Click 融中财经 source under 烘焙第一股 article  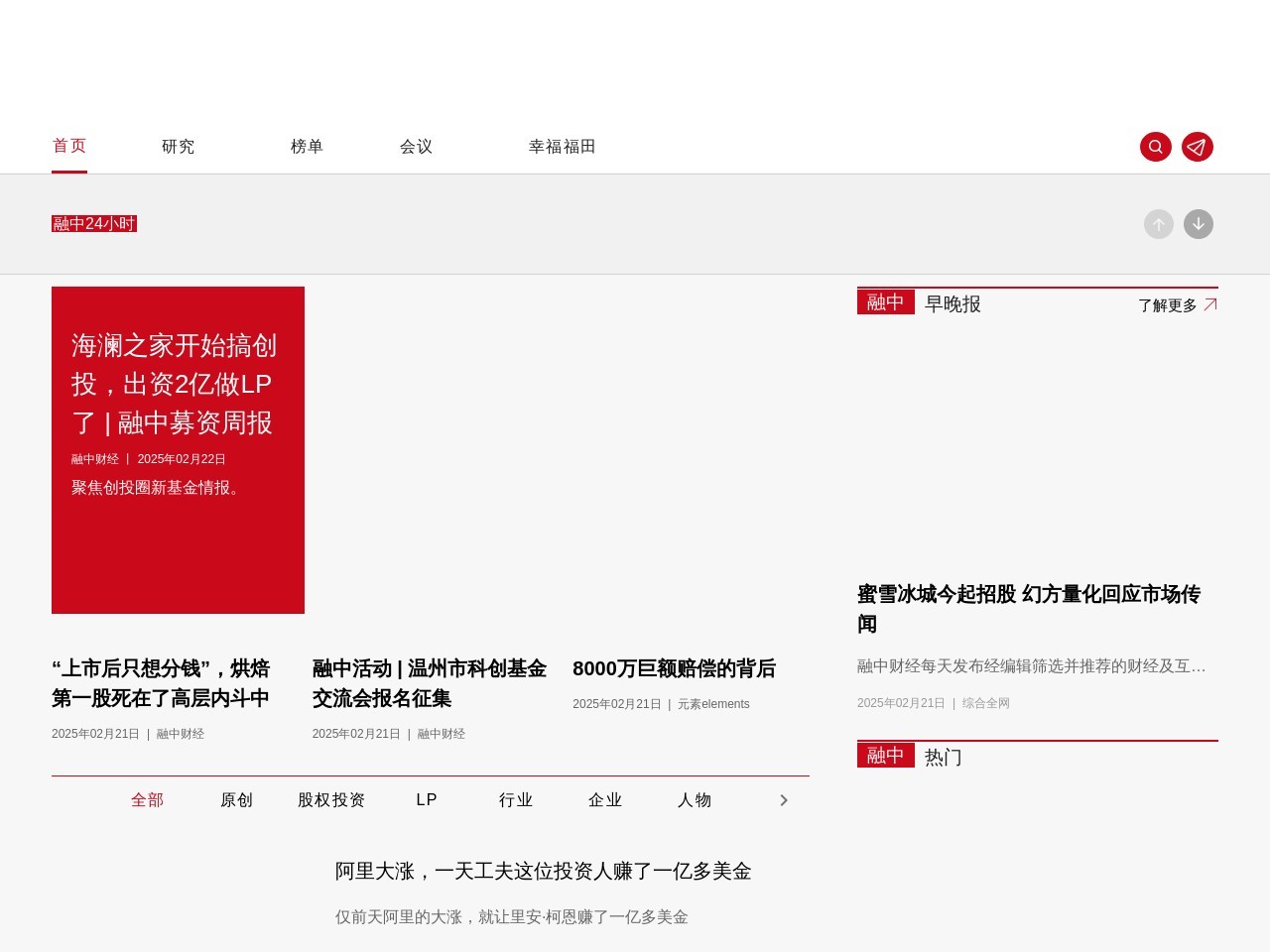[x=181, y=734]
